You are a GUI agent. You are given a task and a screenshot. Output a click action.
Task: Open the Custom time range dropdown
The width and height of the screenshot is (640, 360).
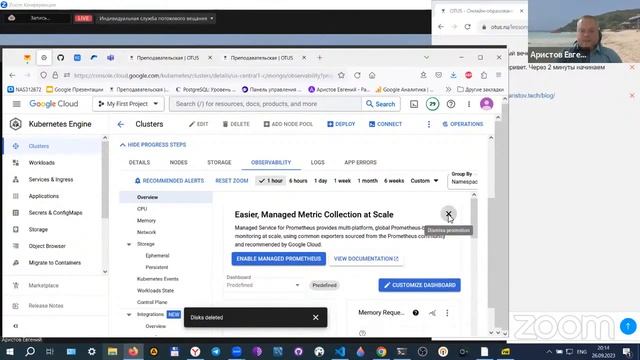424,181
